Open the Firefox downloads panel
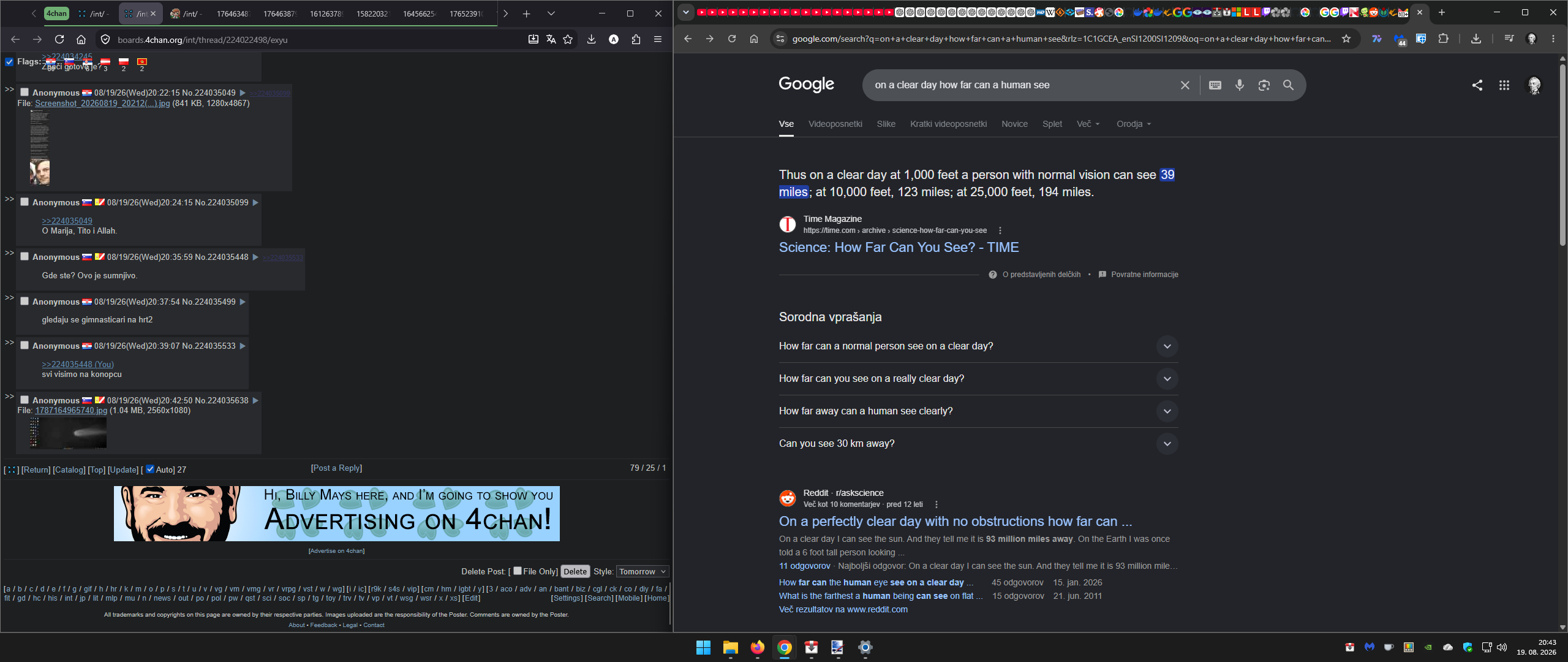 pos(591,39)
